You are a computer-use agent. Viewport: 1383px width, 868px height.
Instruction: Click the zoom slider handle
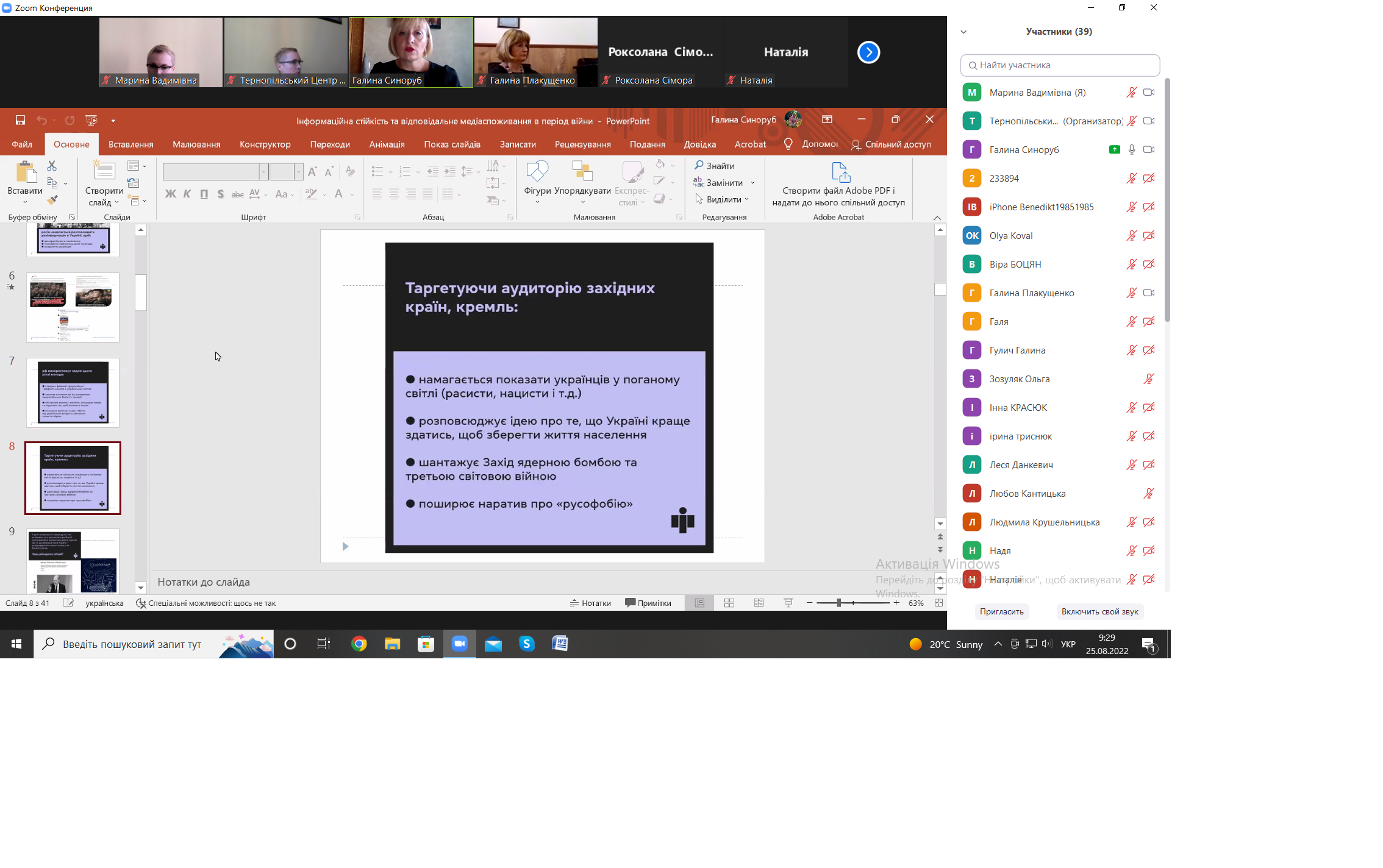[839, 603]
